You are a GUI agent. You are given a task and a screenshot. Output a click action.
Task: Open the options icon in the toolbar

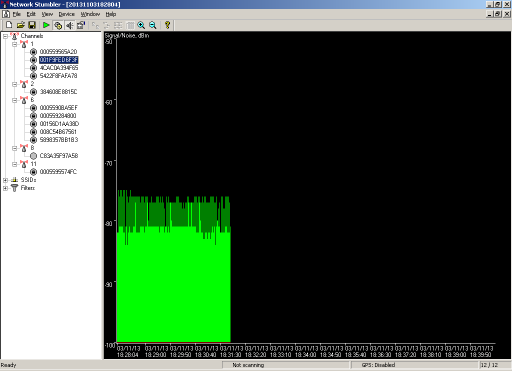pyautogui.click(x=81, y=25)
